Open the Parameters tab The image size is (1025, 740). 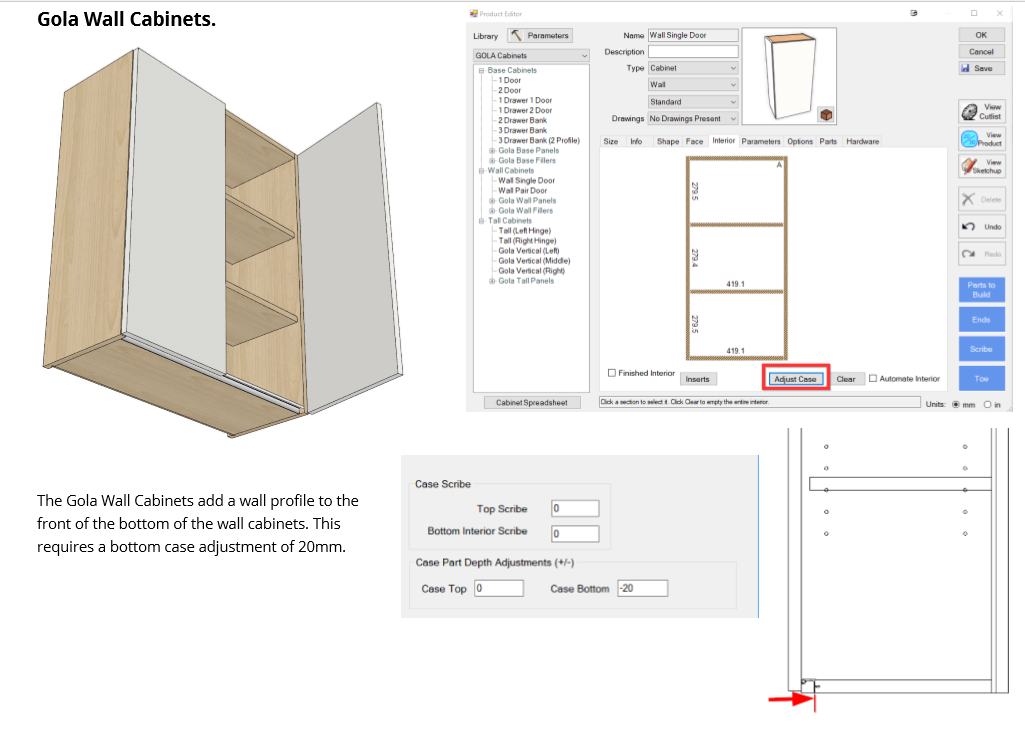tap(760, 142)
